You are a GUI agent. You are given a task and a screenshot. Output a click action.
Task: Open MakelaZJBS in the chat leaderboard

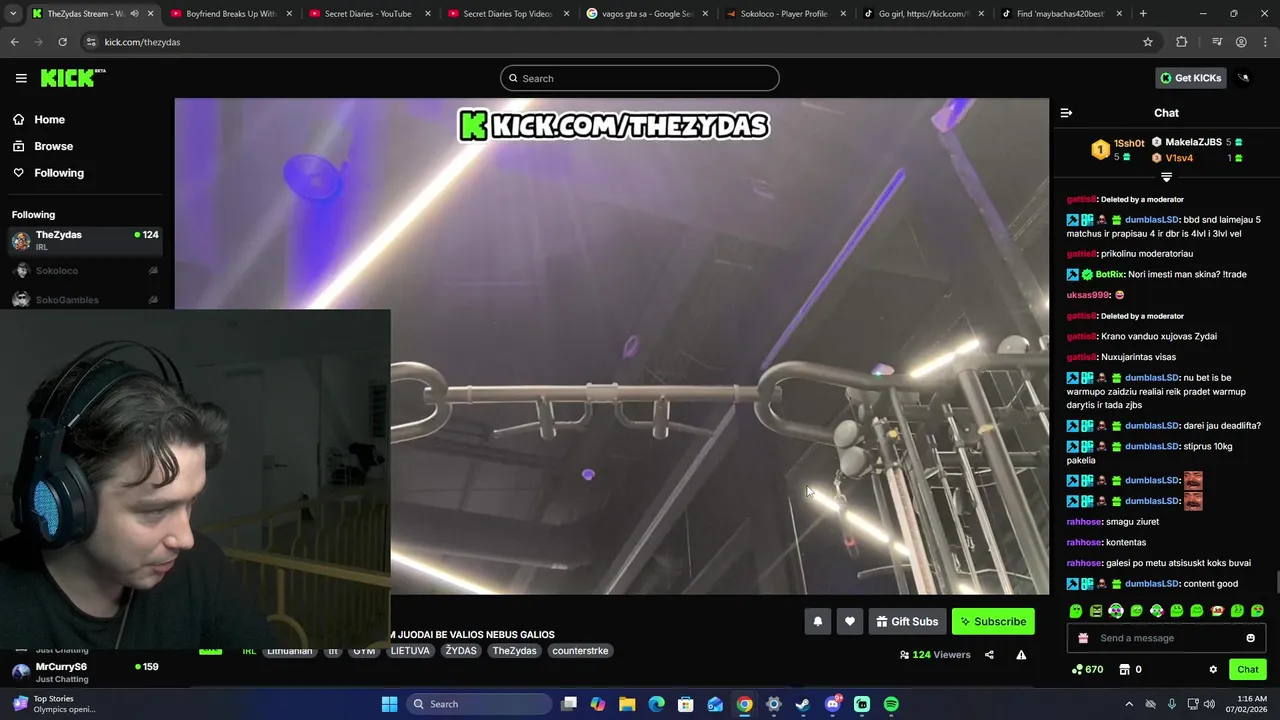[x=1193, y=142]
